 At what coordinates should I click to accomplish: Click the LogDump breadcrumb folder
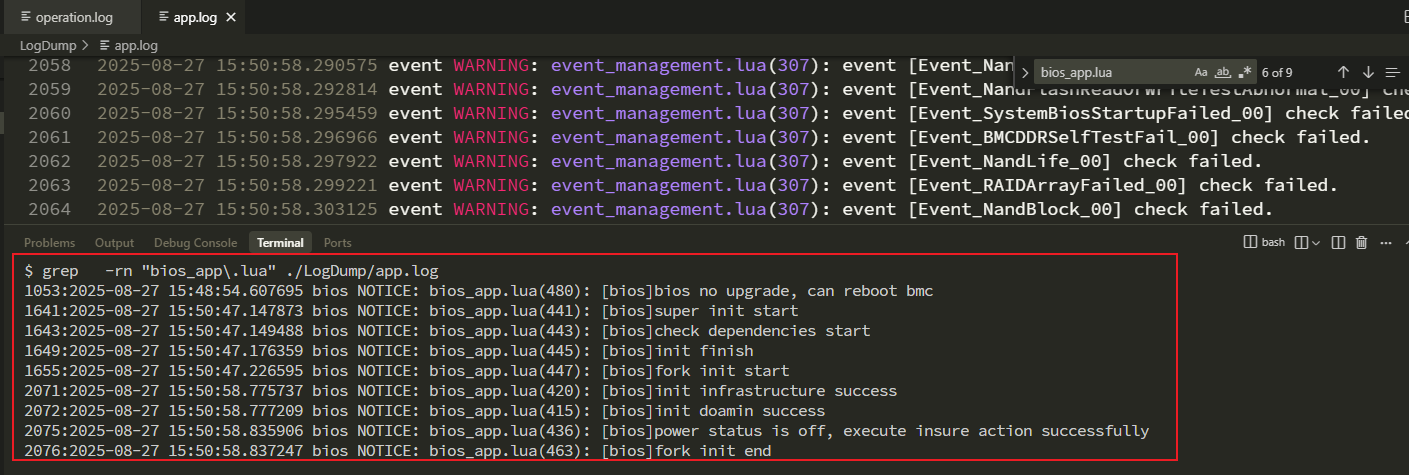click(x=49, y=45)
